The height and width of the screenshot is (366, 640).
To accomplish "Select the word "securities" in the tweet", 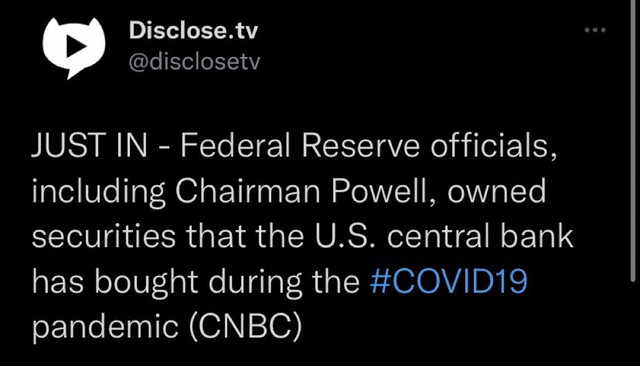I will pyautogui.click(x=104, y=236).
